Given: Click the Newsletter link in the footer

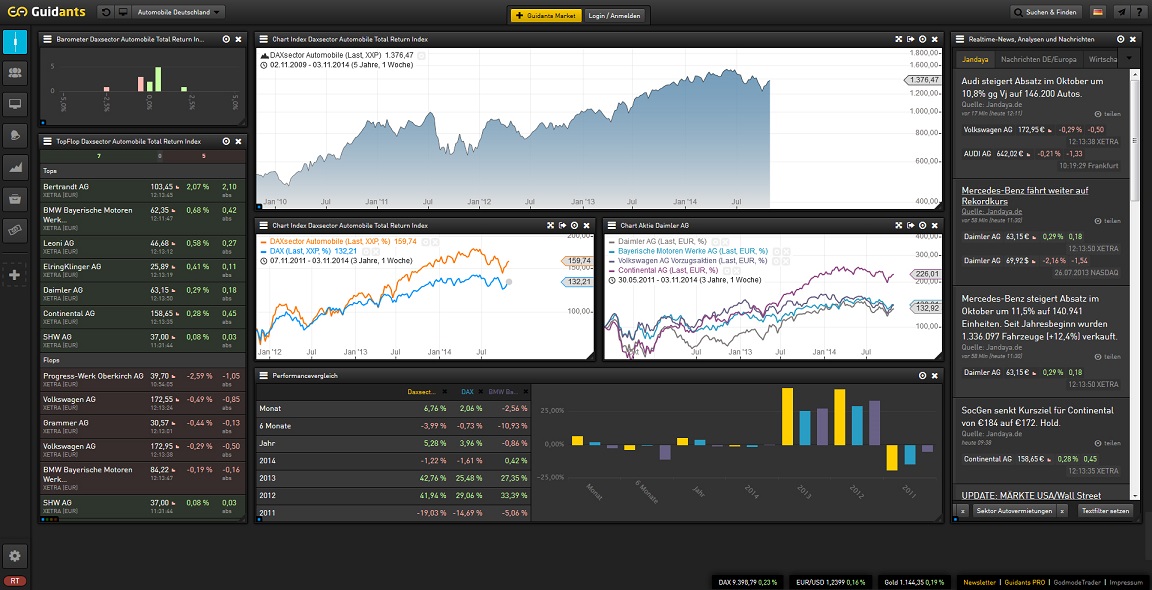Looking at the screenshot, I should 979,582.
